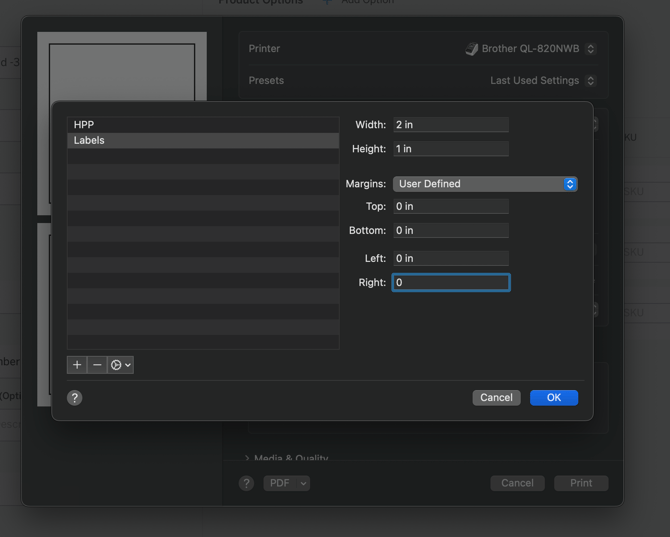Click the Brother printer icon
Screen dimensions: 670x537
pos(471,49)
